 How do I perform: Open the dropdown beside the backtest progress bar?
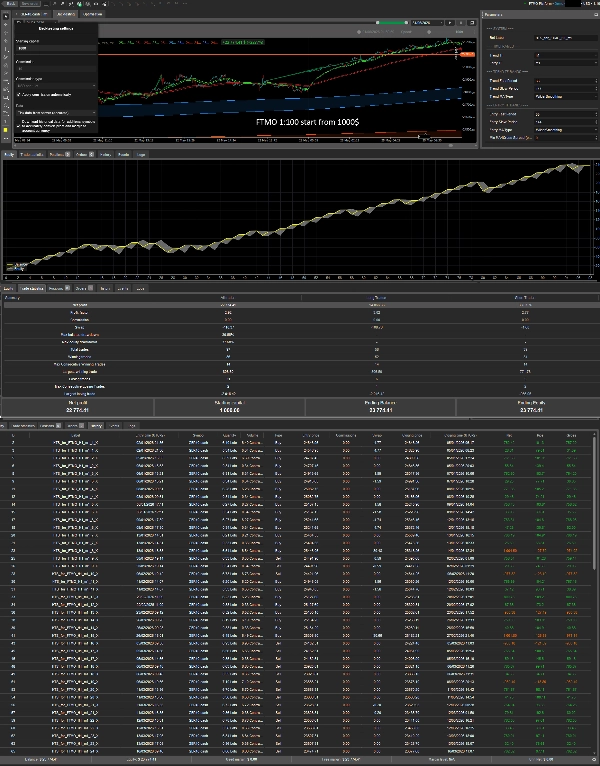[427, 22]
